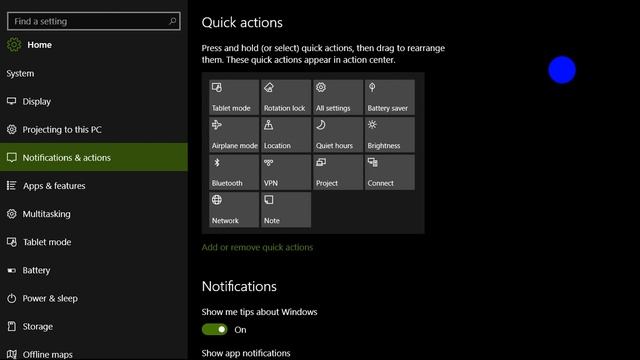Image resolution: width=640 pixels, height=360 pixels.
Task: Select the Quiet hours quick action tile
Action: coord(338,135)
